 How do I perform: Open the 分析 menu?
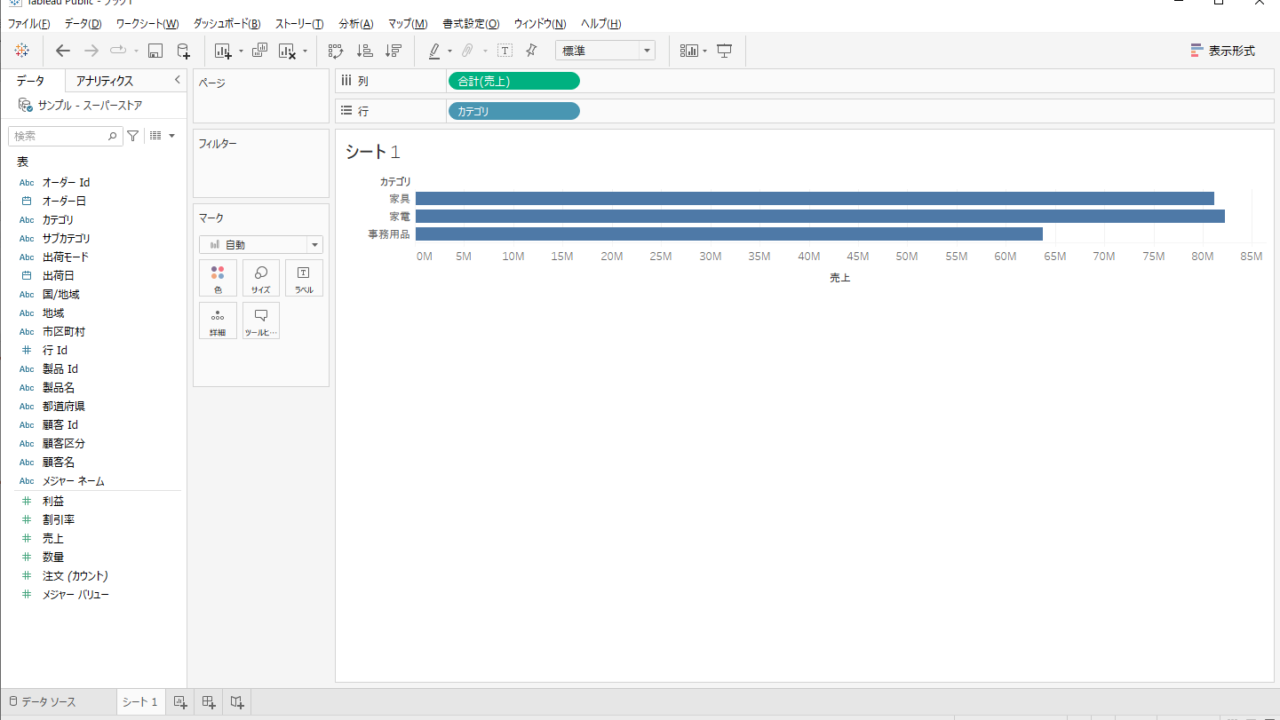tap(356, 23)
